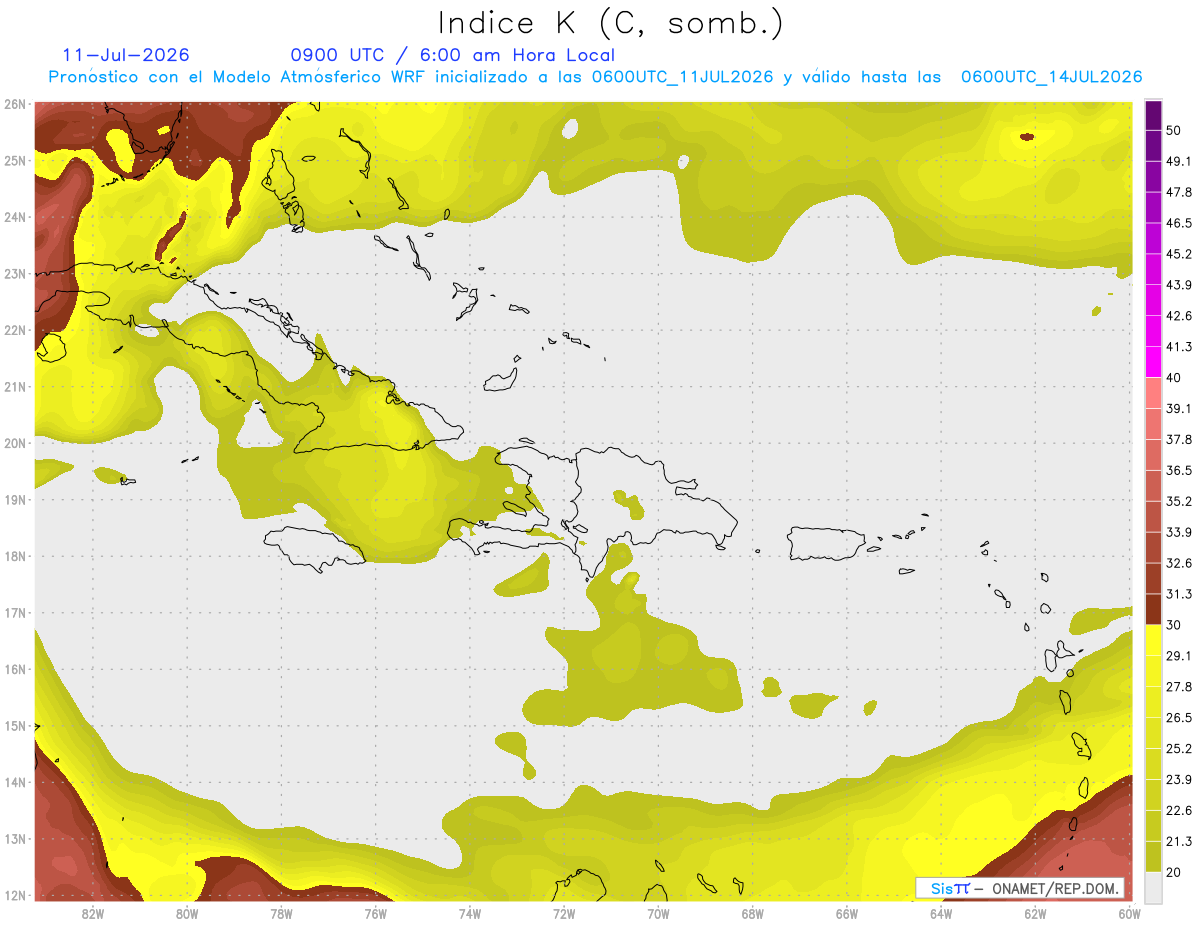1200x927 pixels.
Task: Click the valid-until time '0600UTC_14JUL2026'
Action: click(x=1051, y=77)
